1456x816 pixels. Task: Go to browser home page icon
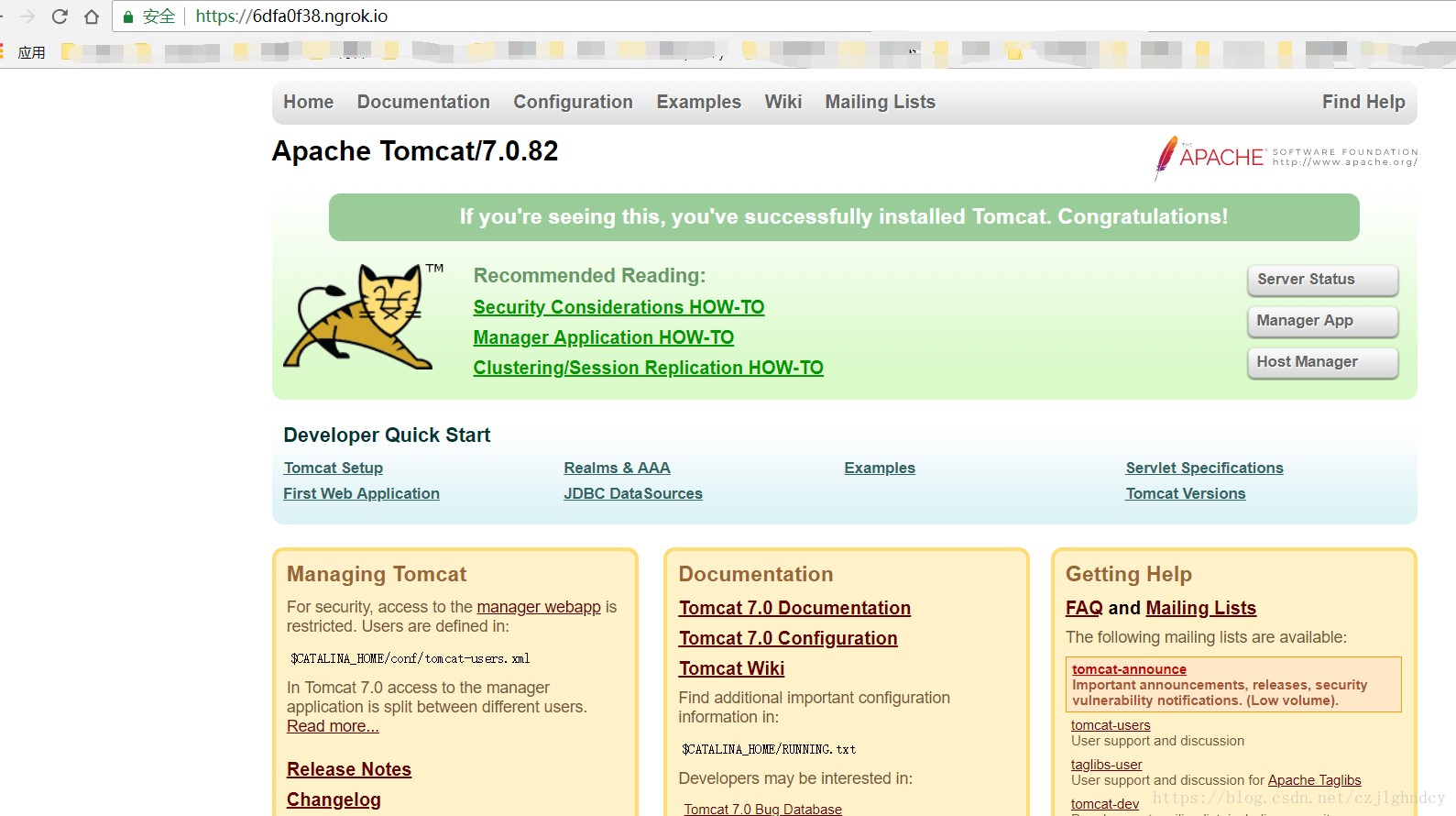tap(92, 17)
